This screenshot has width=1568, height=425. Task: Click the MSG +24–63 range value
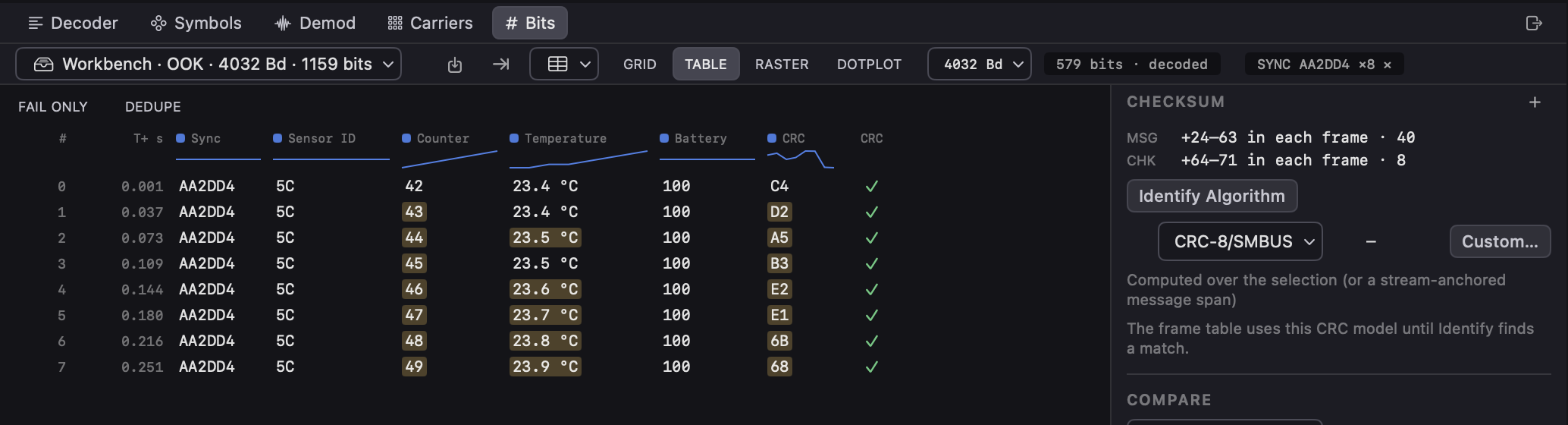pyautogui.click(x=1298, y=137)
